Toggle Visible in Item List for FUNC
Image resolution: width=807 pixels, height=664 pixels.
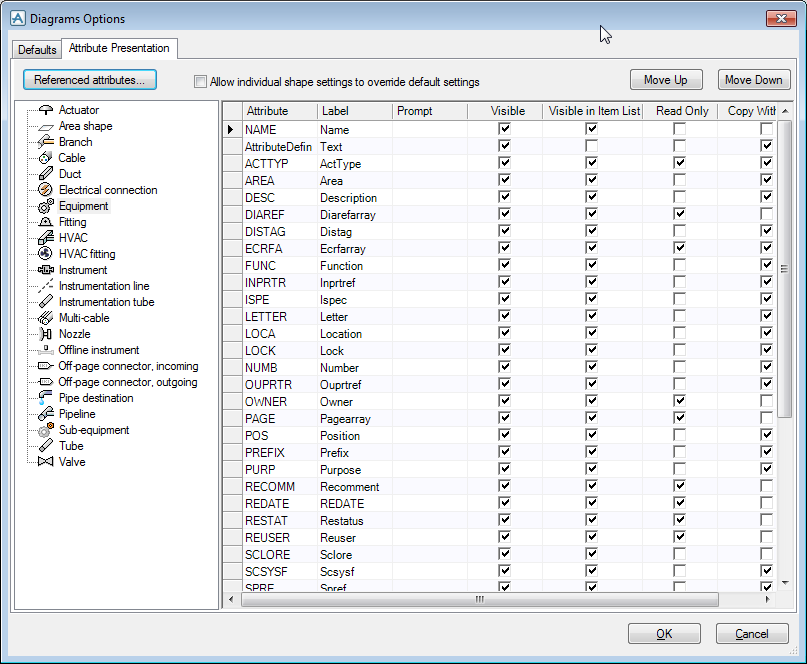tap(591, 265)
